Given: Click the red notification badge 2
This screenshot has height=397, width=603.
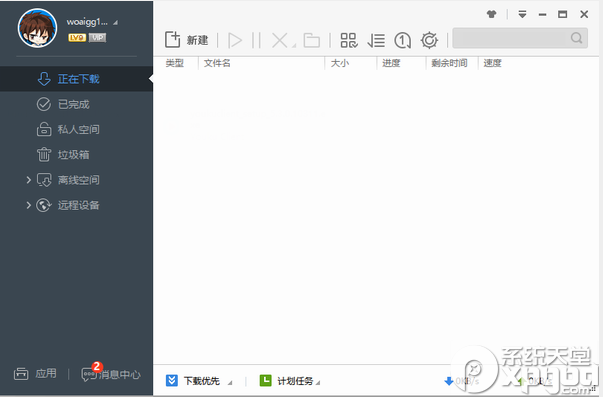Looking at the screenshot, I should point(97,366).
